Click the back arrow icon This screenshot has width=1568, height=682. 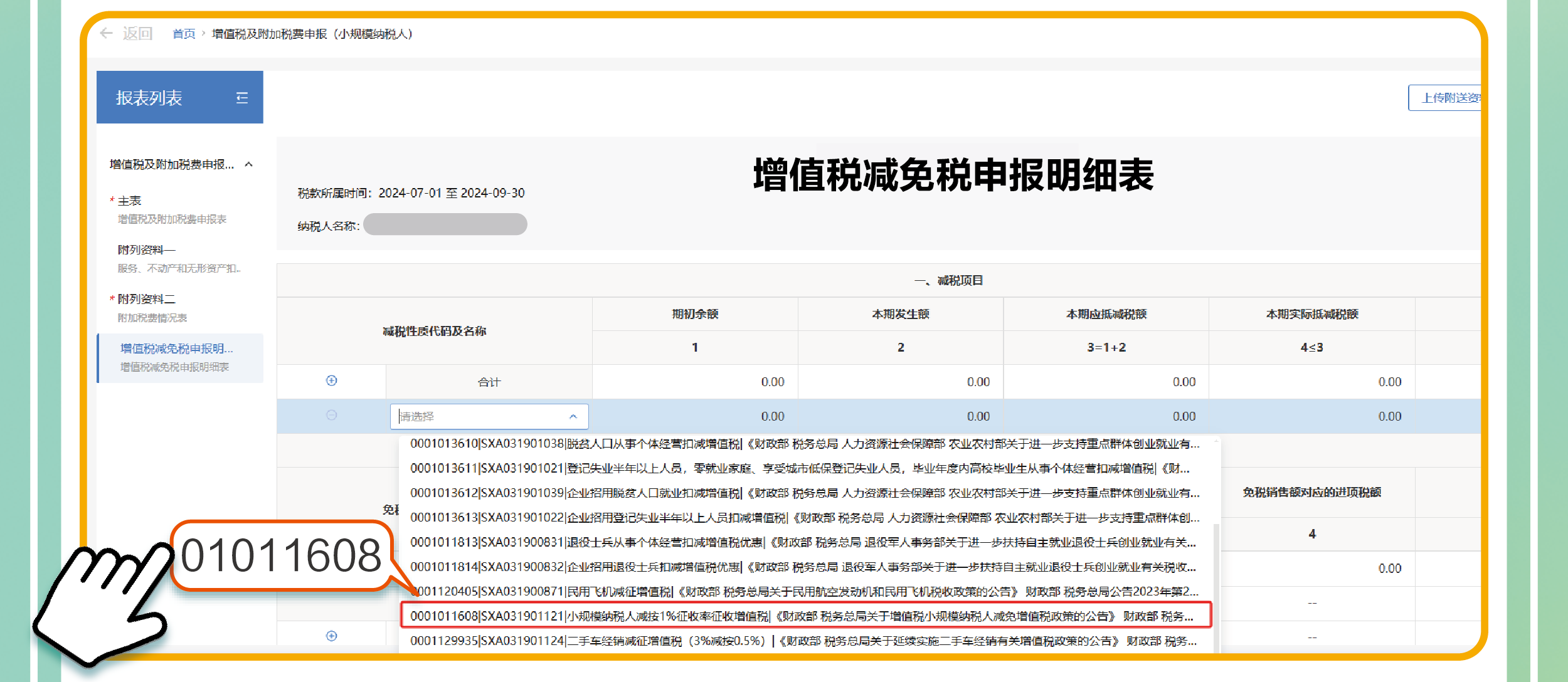coord(107,33)
